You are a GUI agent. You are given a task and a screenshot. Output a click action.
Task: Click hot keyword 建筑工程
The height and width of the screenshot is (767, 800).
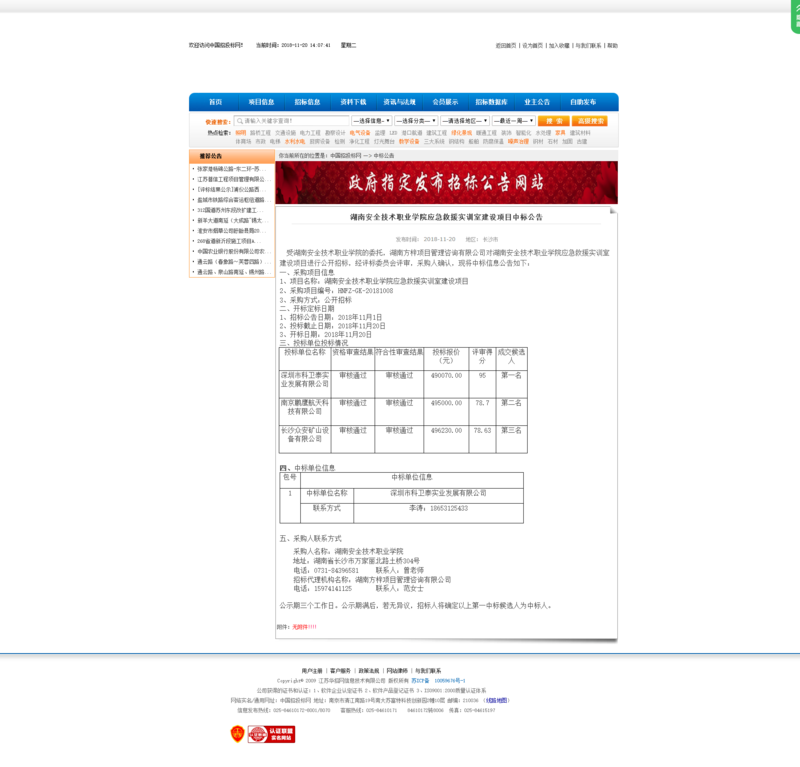(436, 133)
